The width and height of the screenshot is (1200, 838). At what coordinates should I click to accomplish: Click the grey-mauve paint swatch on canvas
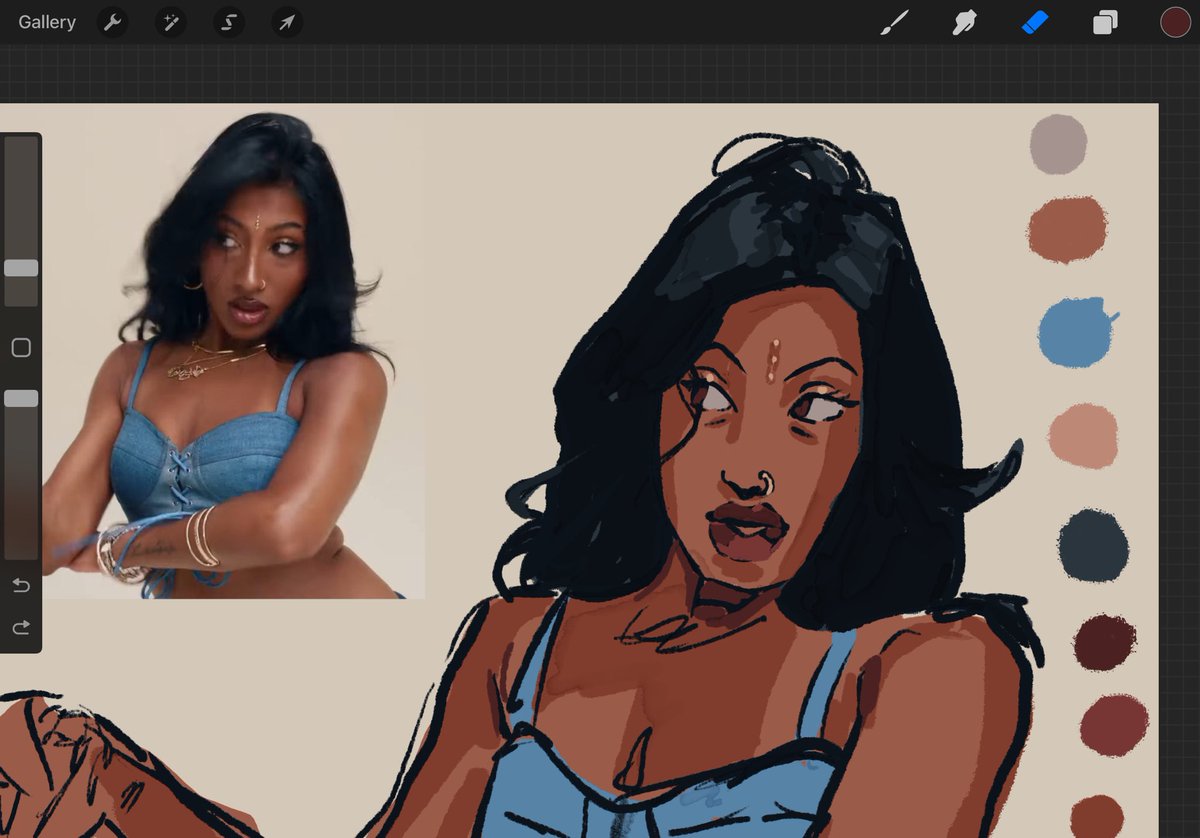click(x=1058, y=144)
